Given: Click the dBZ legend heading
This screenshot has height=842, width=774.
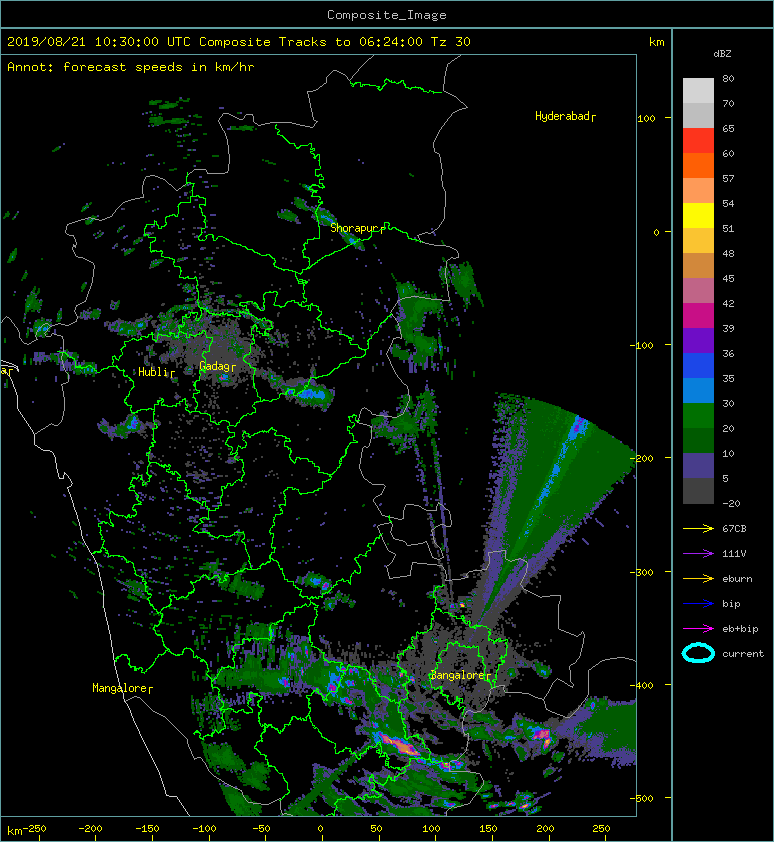Looking at the screenshot, I should pyautogui.click(x=722, y=54).
